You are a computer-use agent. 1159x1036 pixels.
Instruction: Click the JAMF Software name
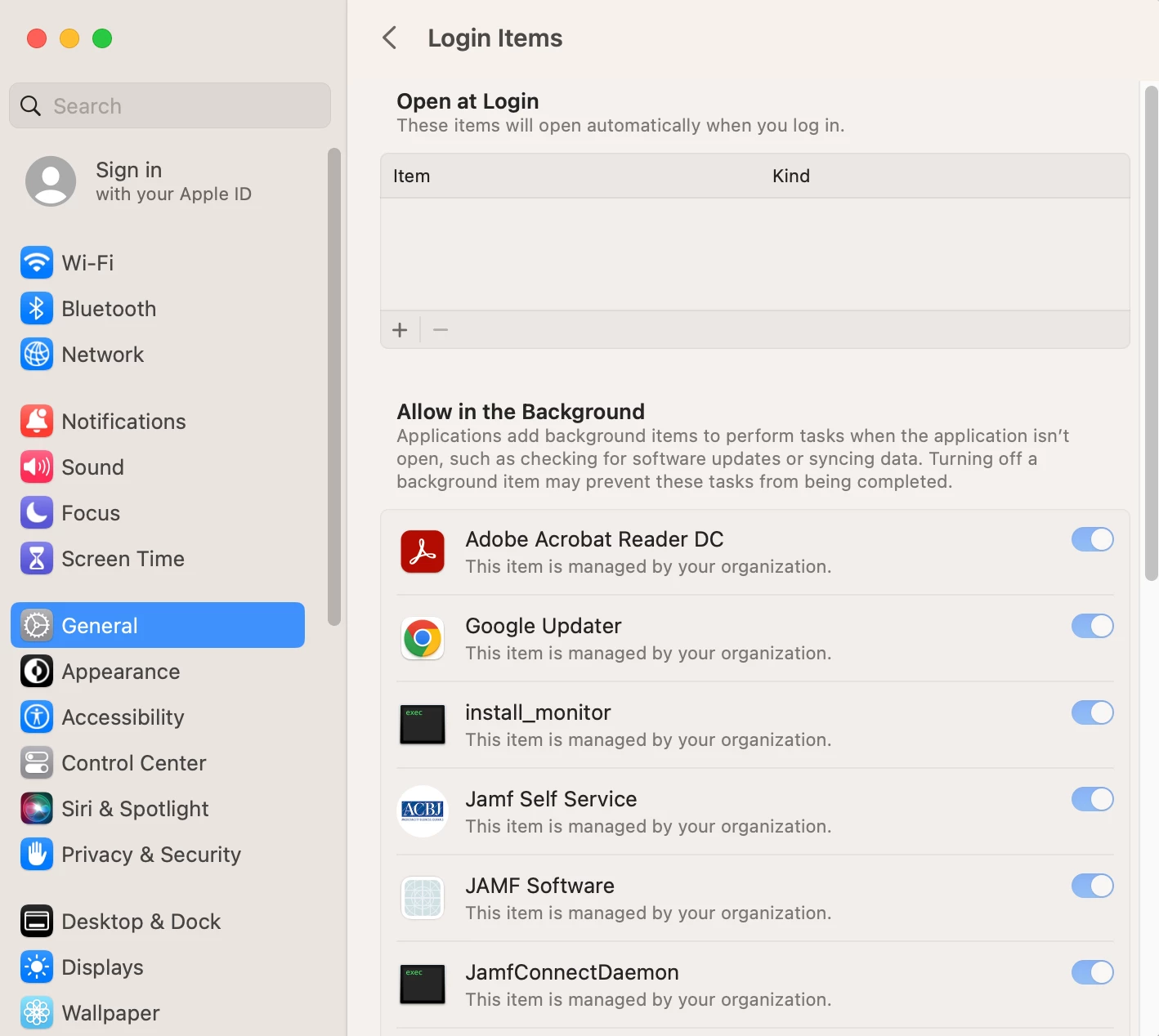[x=539, y=886]
